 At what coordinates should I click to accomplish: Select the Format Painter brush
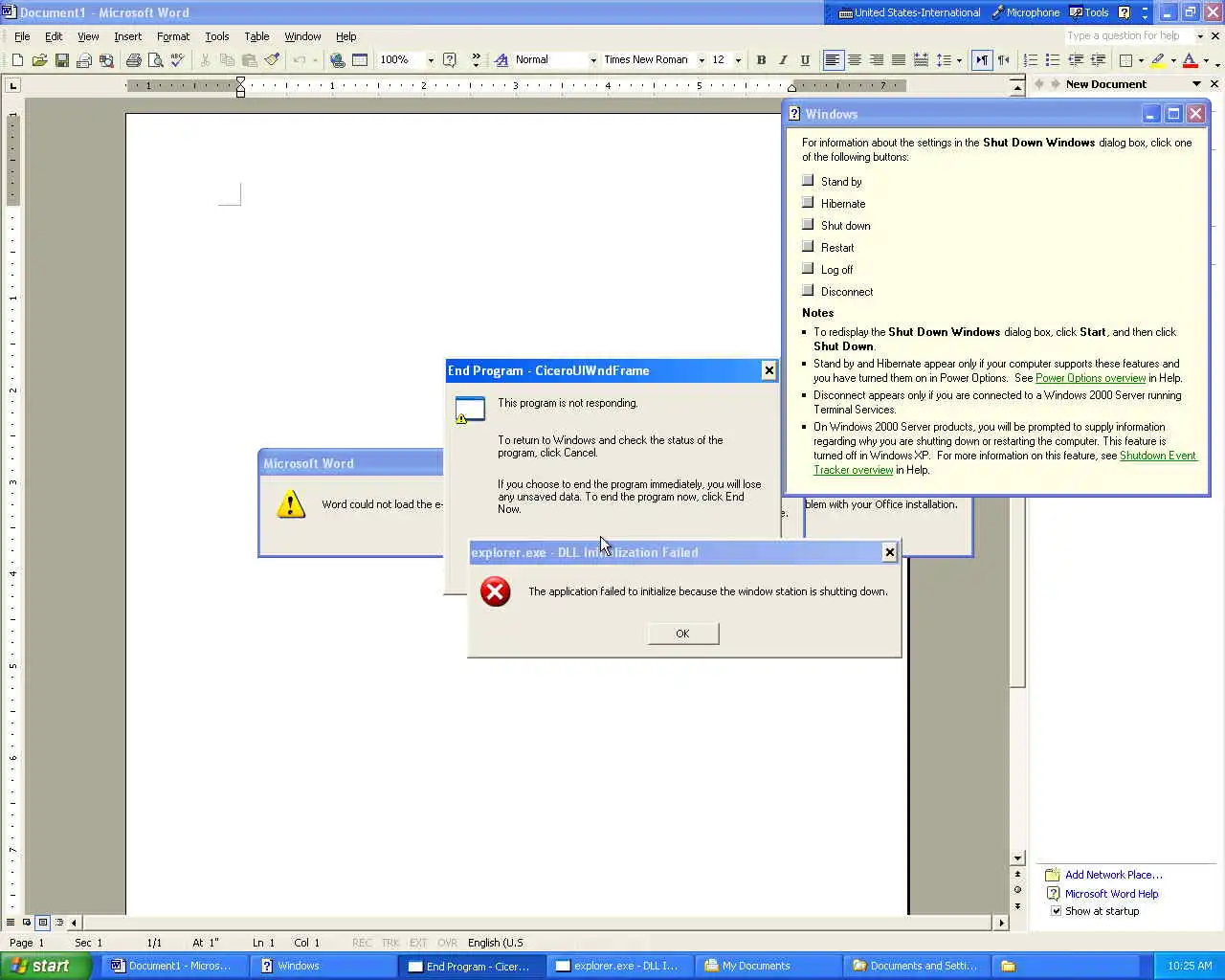coord(272,60)
